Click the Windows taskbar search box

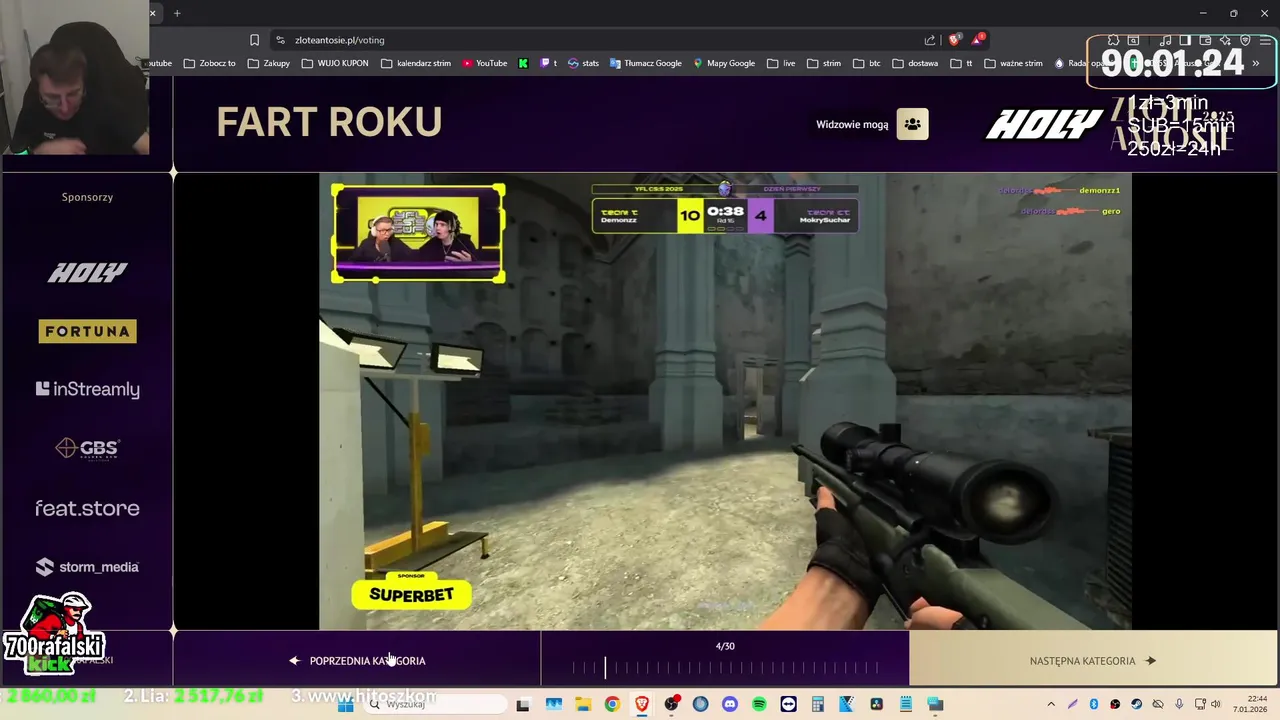[x=434, y=704]
